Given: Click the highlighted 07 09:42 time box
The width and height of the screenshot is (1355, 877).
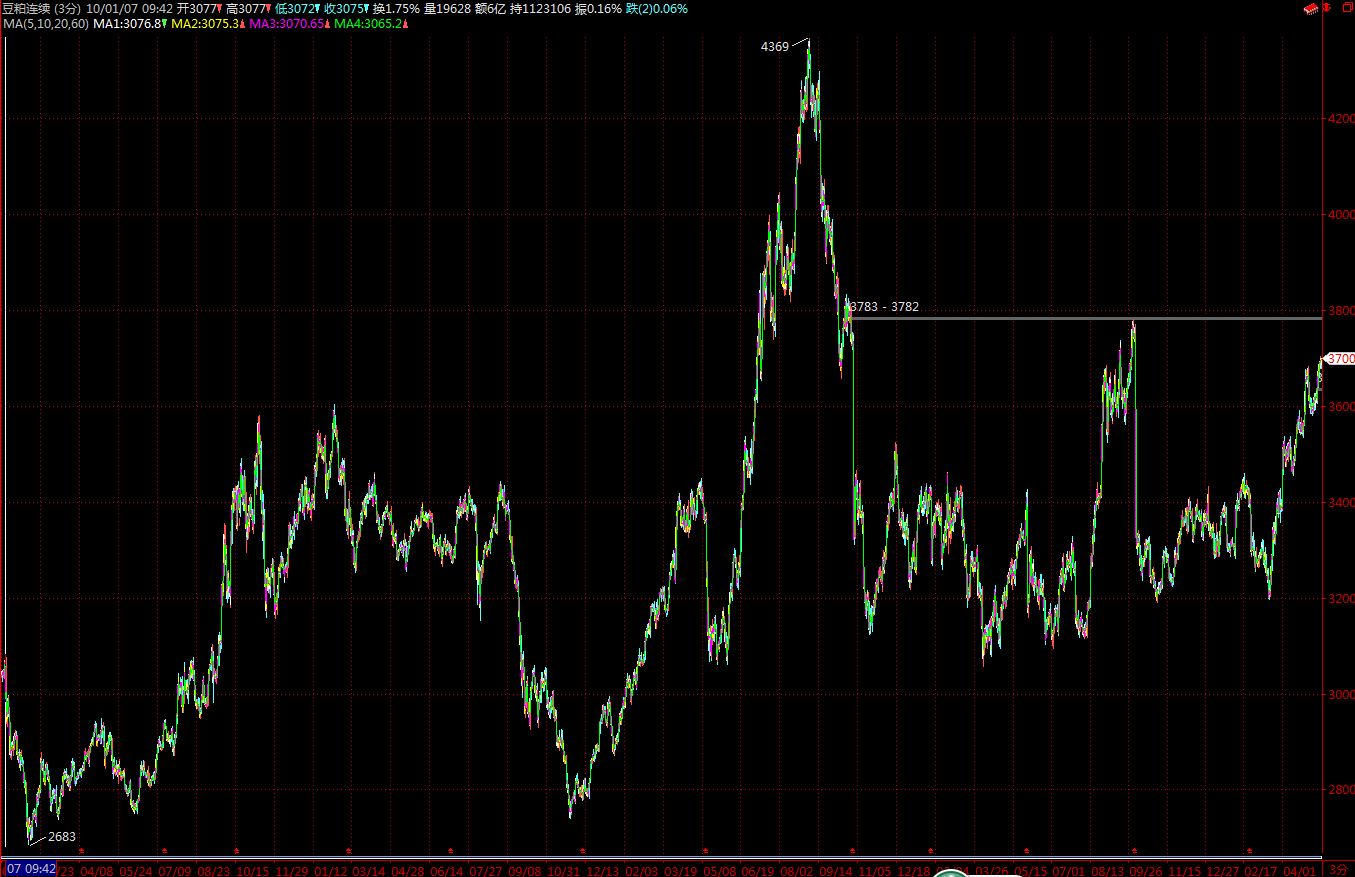Looking at the screenshot, I should coord(28,869).
